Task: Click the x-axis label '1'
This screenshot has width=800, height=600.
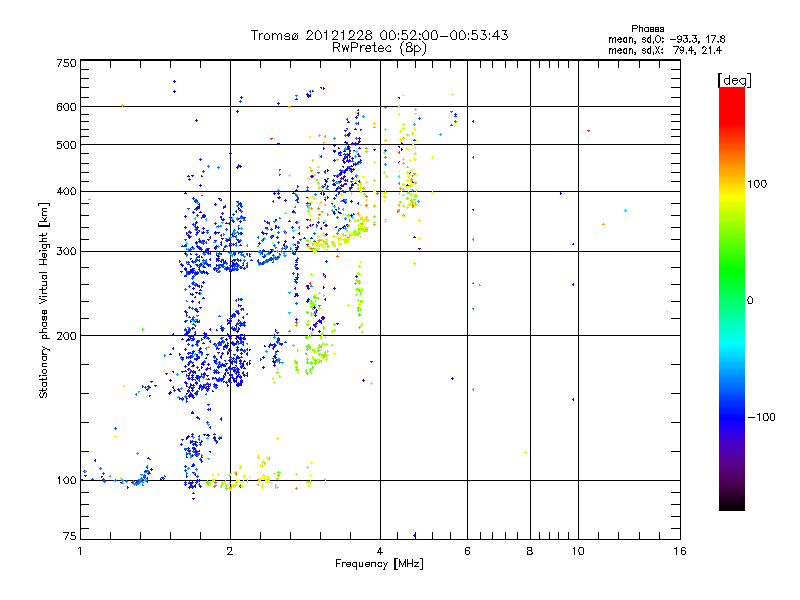Action: (80, 551)
